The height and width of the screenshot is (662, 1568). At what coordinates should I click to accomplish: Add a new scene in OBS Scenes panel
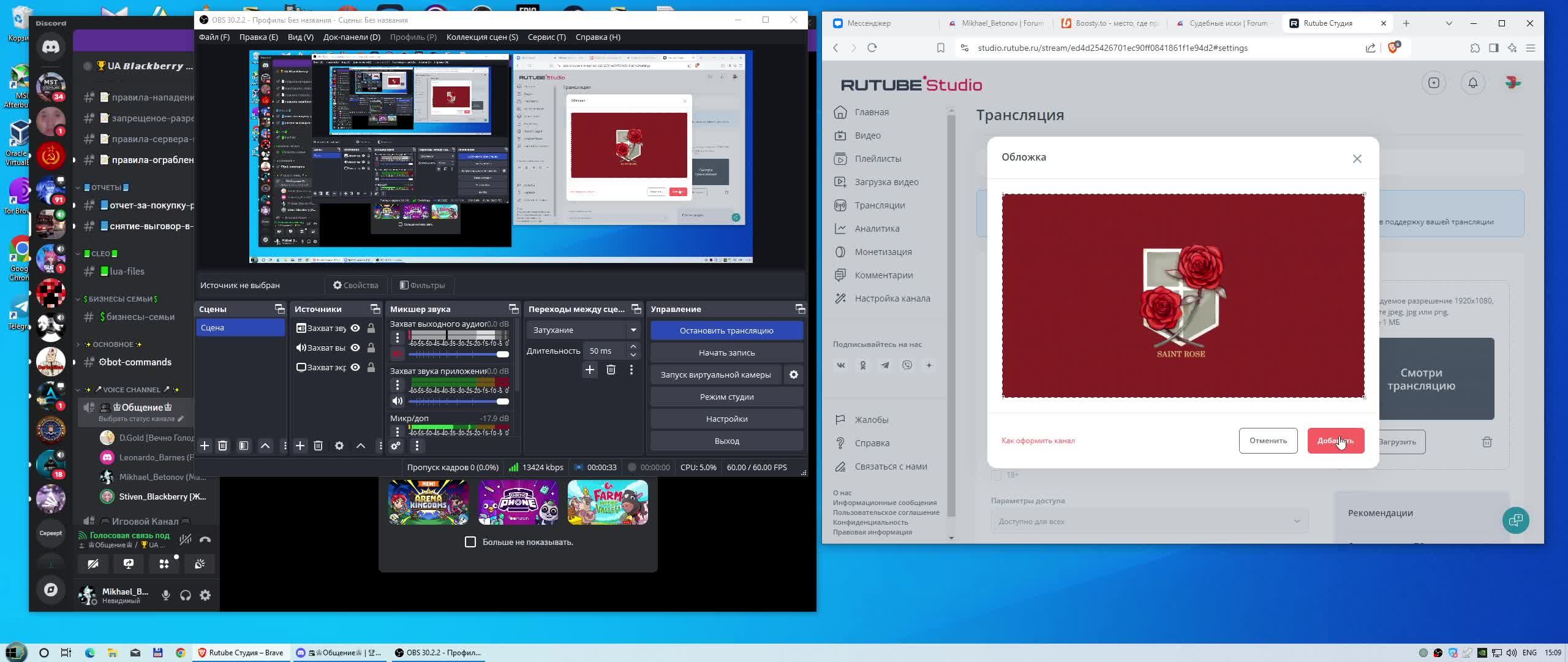(x=205, y=446)
